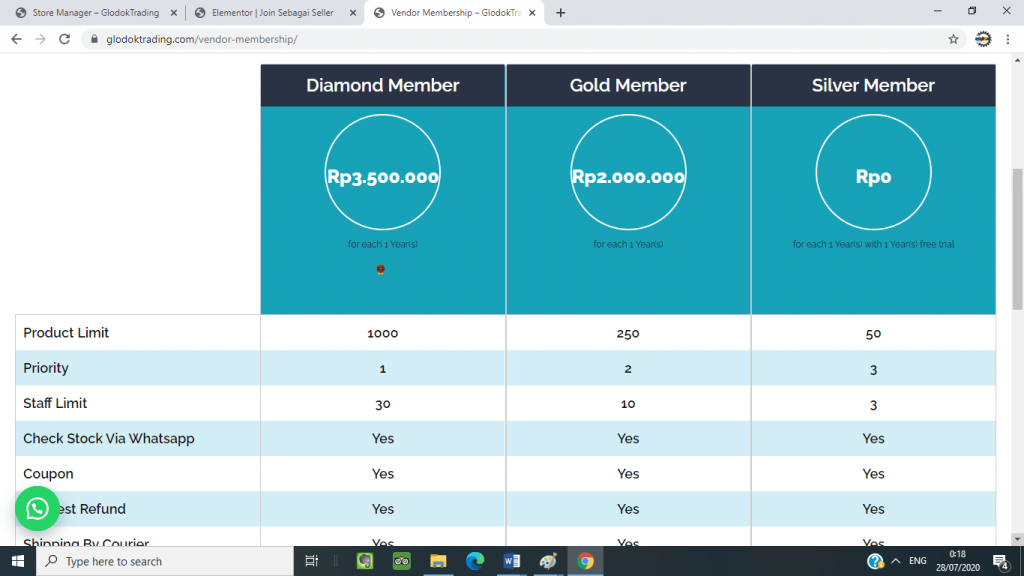Open Chrome's three-dot menu
This screenshot has height=576, width=1024.
tap(1009, 39)
